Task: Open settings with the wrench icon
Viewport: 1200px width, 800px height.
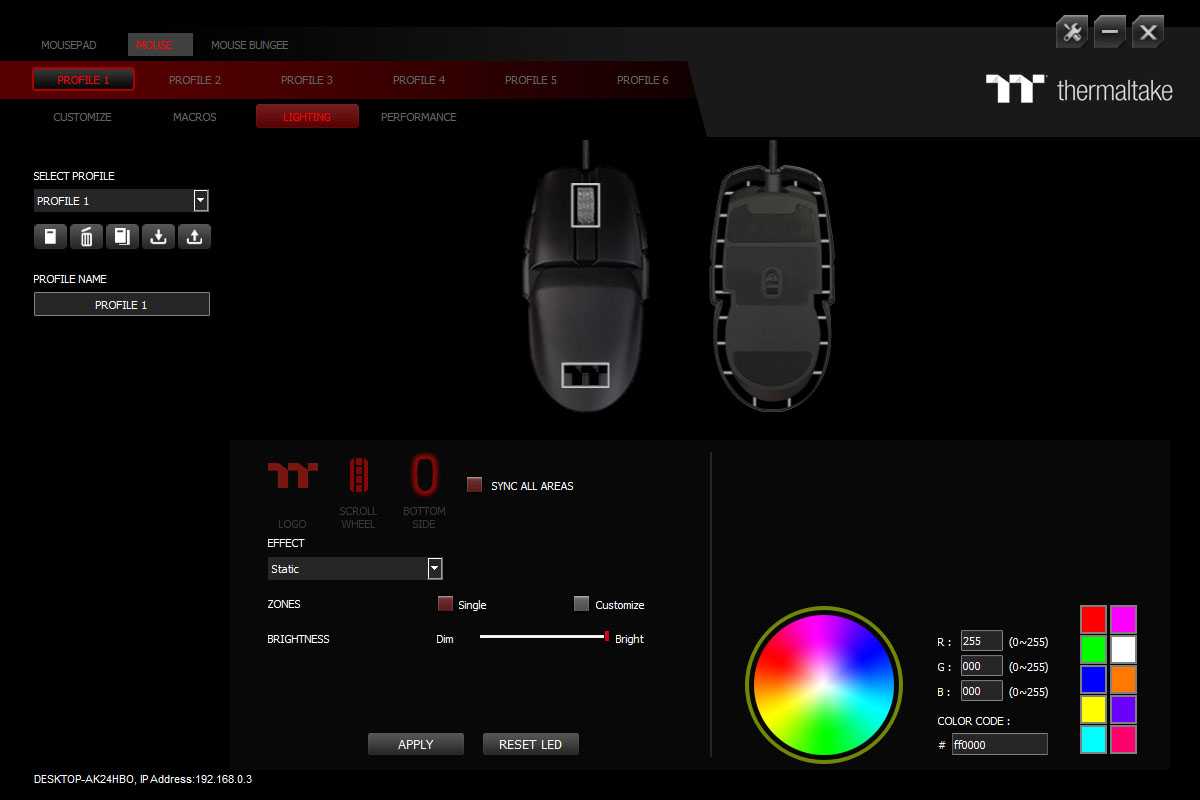Action: (x=1072, y=32)
